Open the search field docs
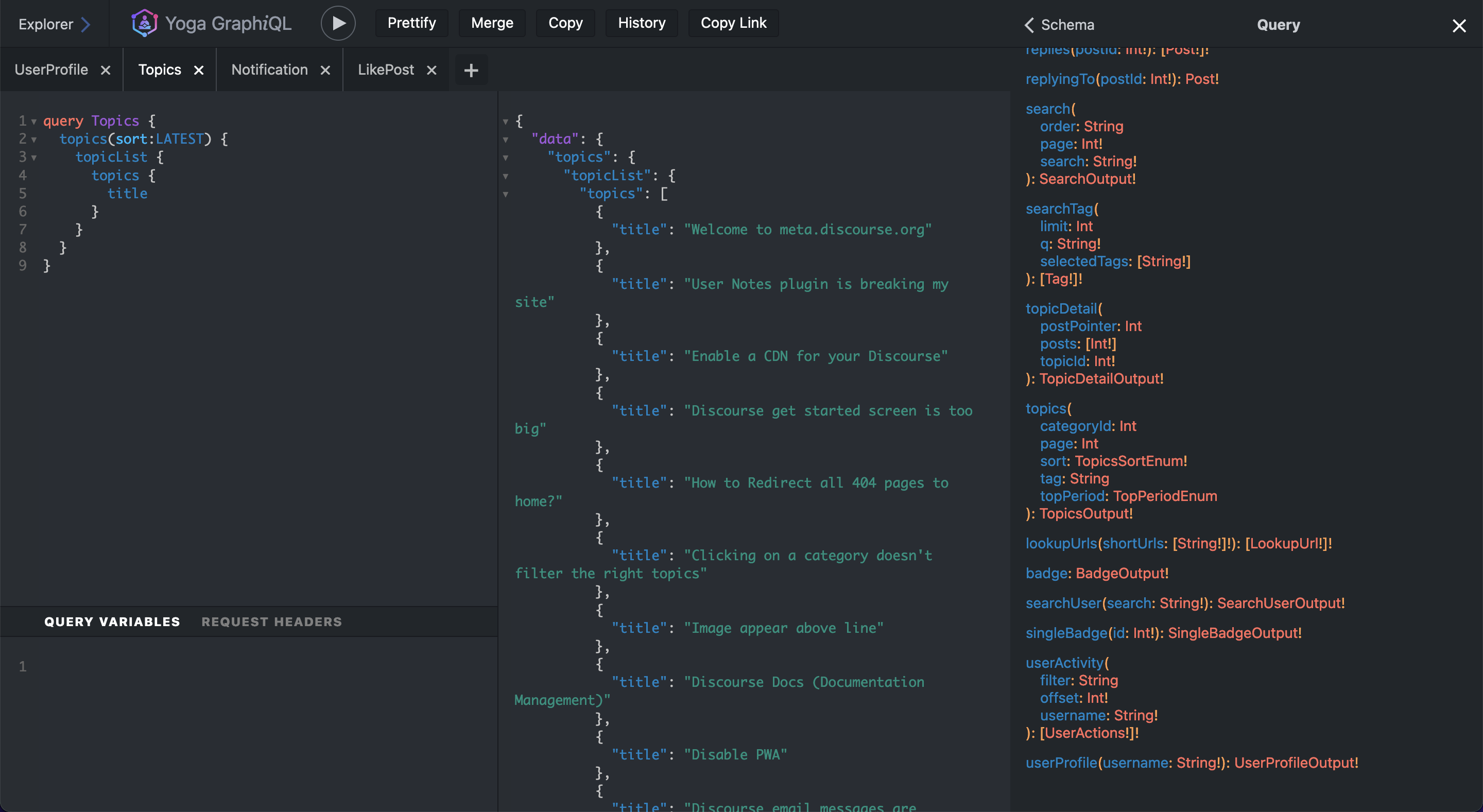1483x812 pixels. [1048, 109]
